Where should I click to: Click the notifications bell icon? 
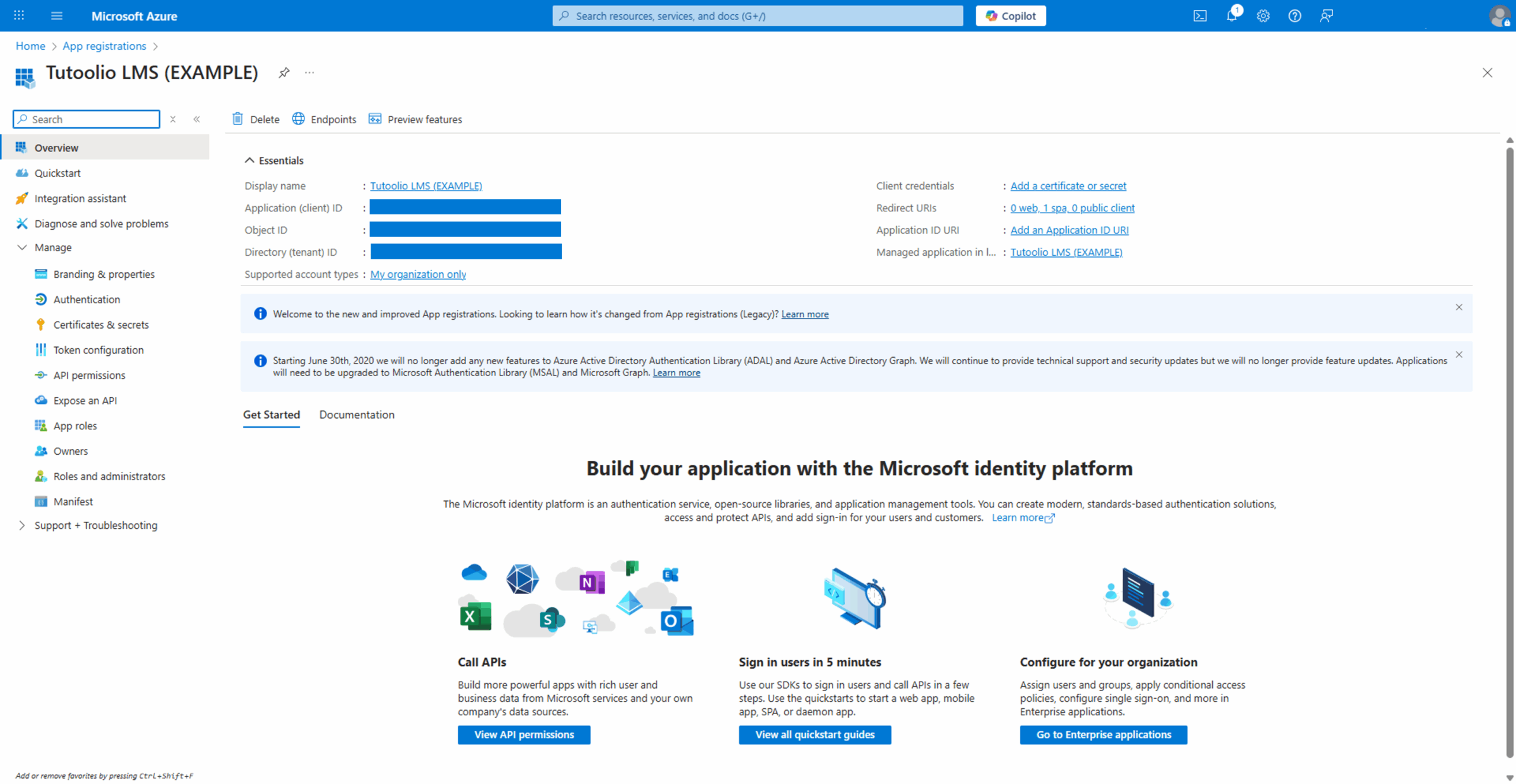pyautogui.click(x=1232, y=16)
